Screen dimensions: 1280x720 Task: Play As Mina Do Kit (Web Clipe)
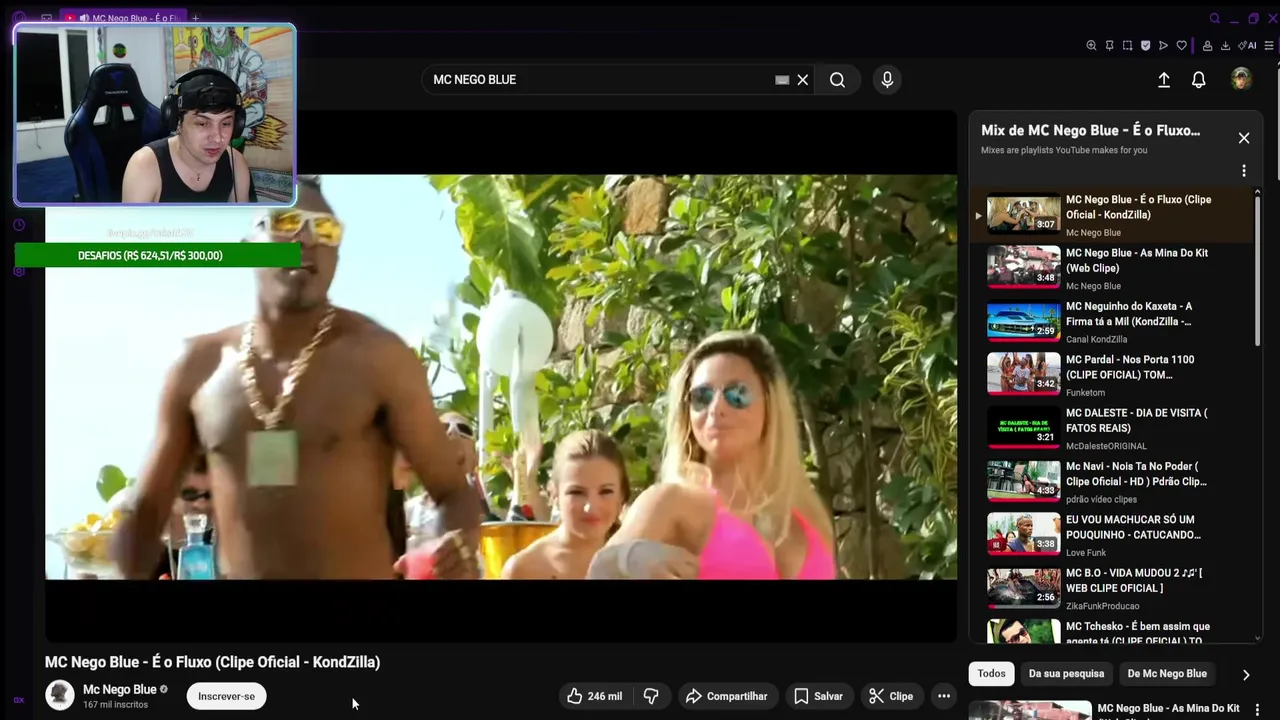1110,268
